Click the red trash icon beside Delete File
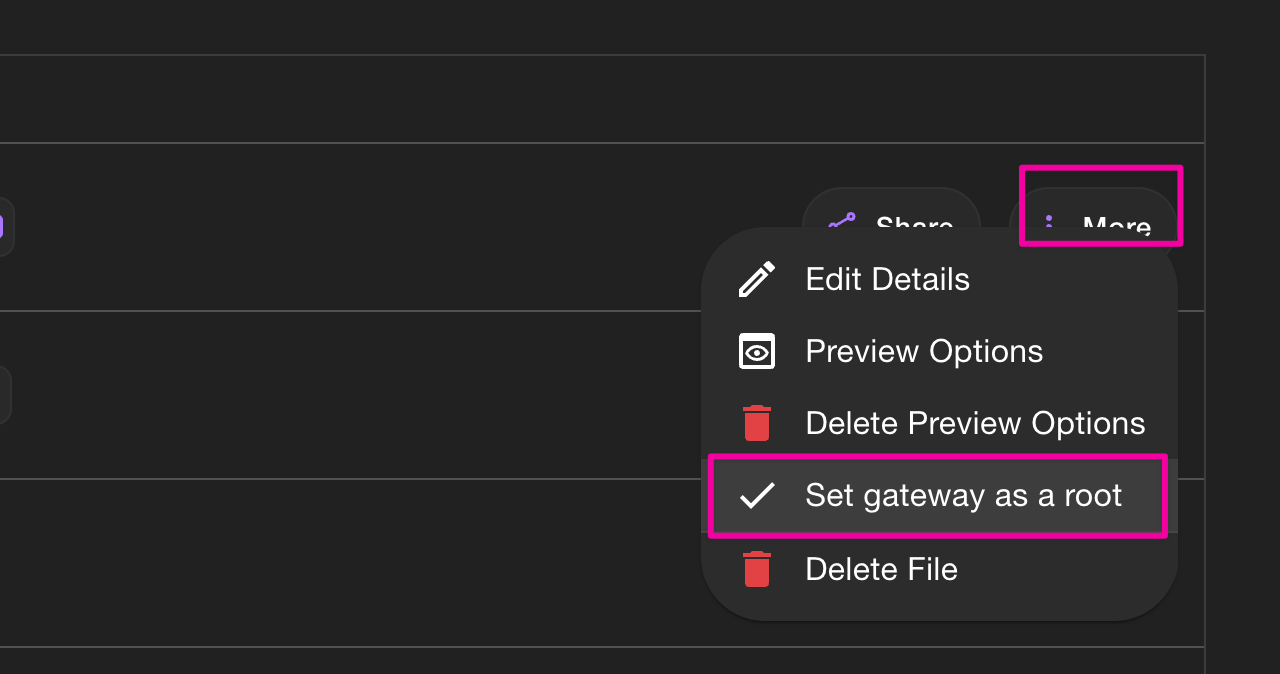Screen dimensions: 1280x674 pos(757,569)
